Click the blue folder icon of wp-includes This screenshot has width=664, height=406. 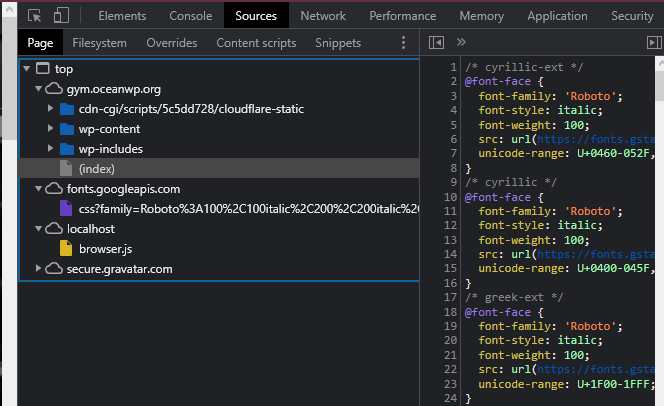(67, 149)
